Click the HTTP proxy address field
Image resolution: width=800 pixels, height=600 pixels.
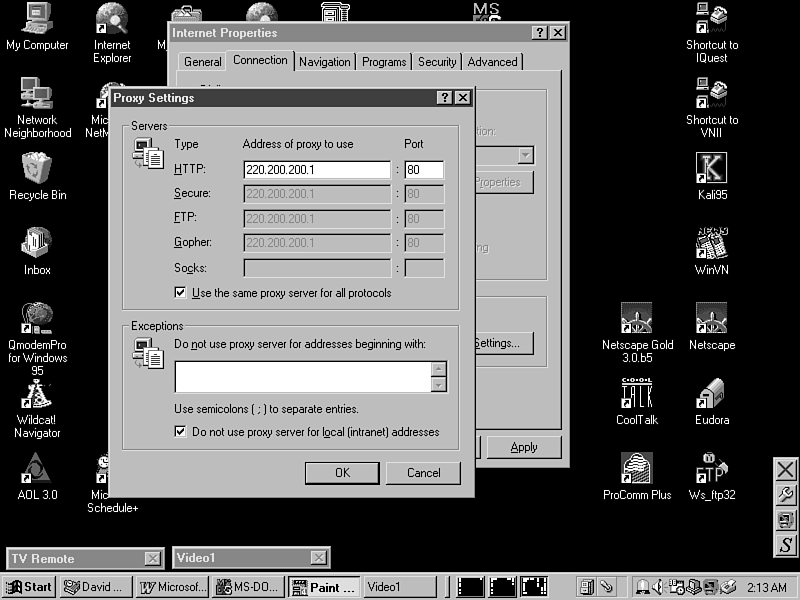pyautogui.click(x=317, y=170)
